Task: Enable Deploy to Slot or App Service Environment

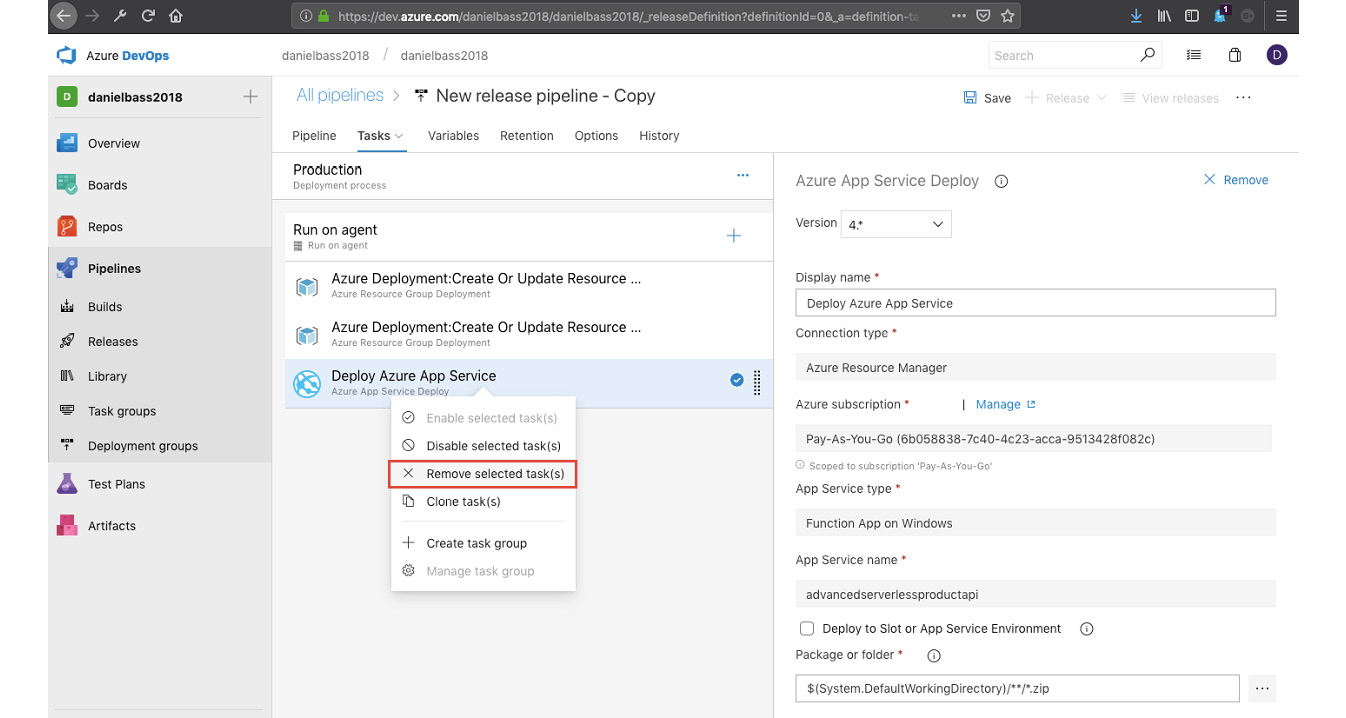Action: click(807, 629)
